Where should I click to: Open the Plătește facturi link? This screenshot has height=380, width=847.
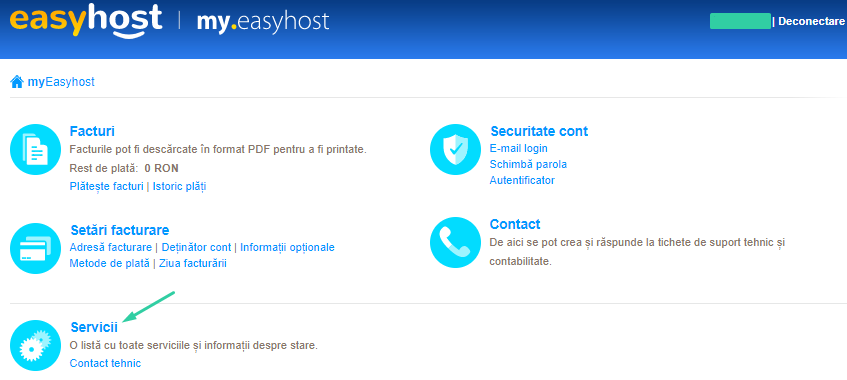[x=106, y=186]
